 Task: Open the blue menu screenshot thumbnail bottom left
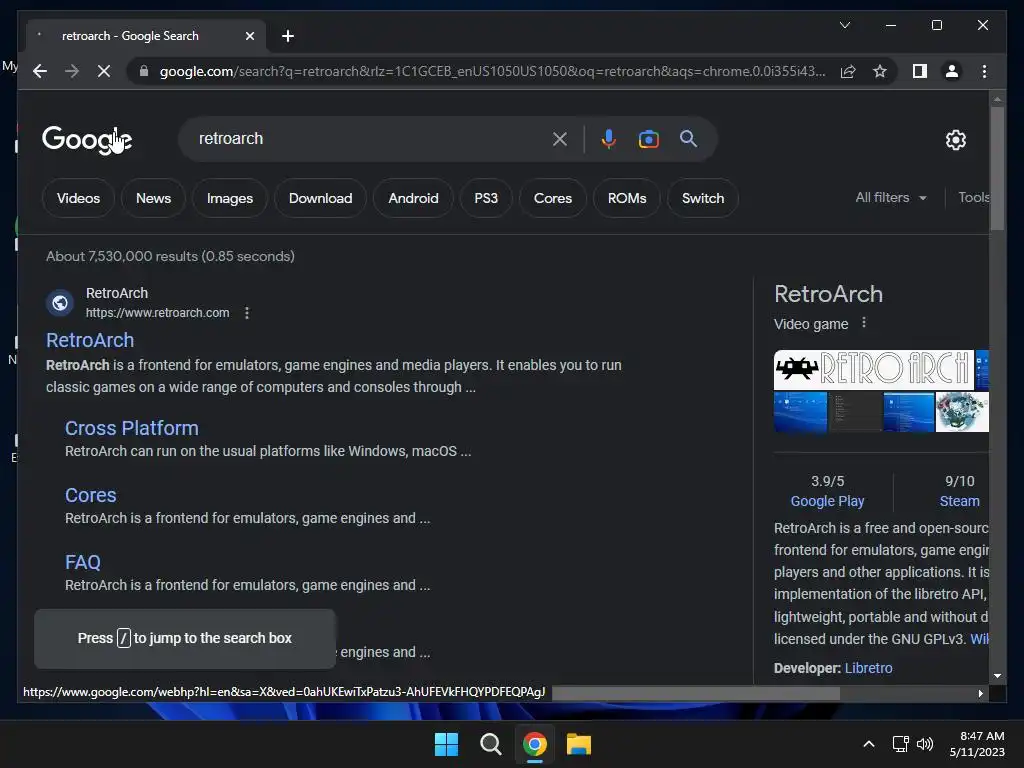(800, 412)
